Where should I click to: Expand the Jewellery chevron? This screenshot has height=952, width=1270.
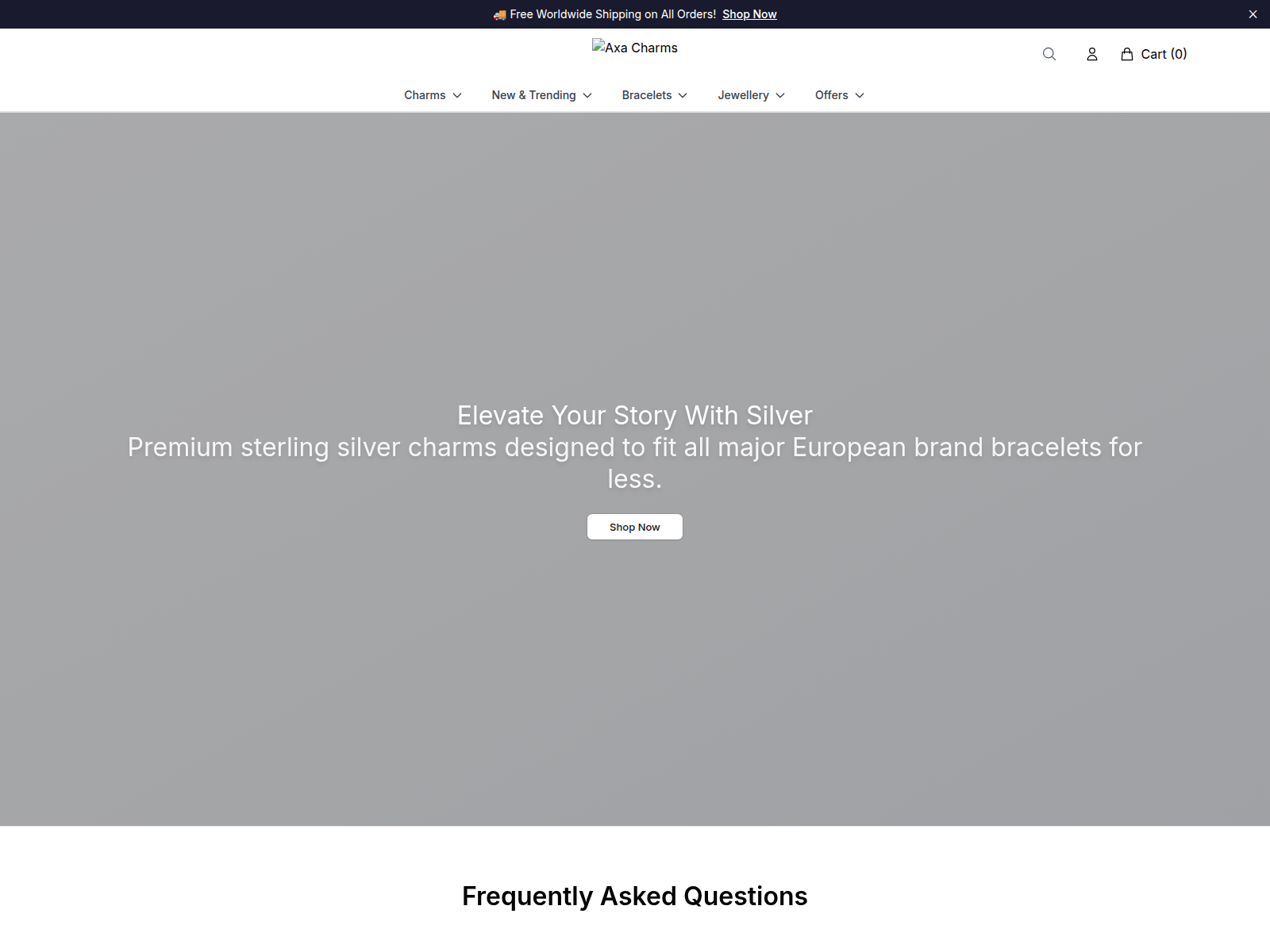pos(780,95)
